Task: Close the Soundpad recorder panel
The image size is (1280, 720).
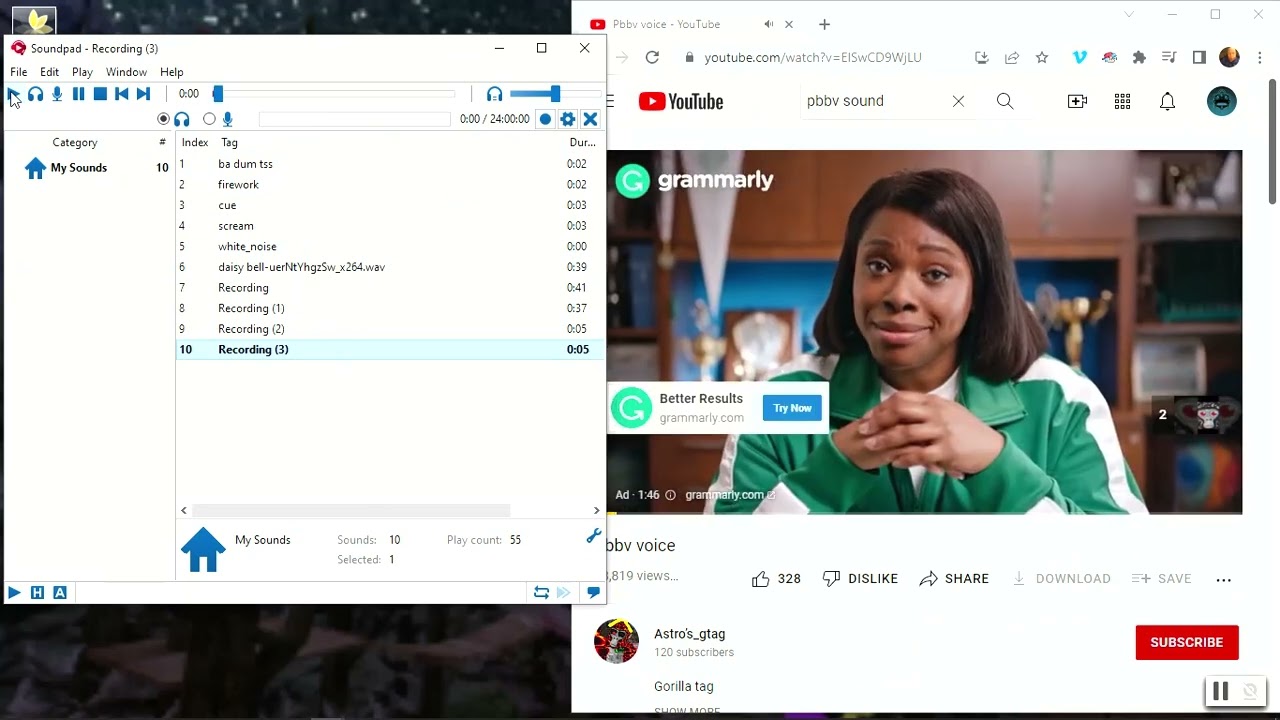Action: tap(590, 119)
